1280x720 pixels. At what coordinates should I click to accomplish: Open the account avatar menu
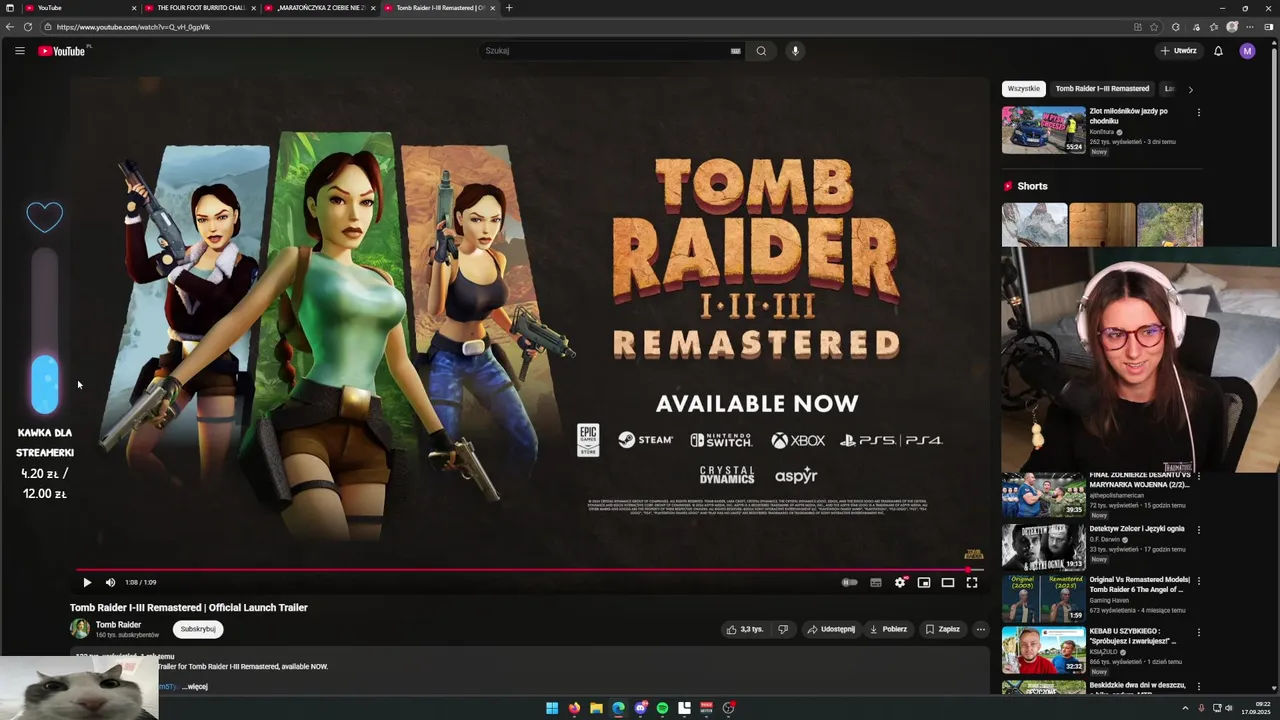pos(1247,51)
